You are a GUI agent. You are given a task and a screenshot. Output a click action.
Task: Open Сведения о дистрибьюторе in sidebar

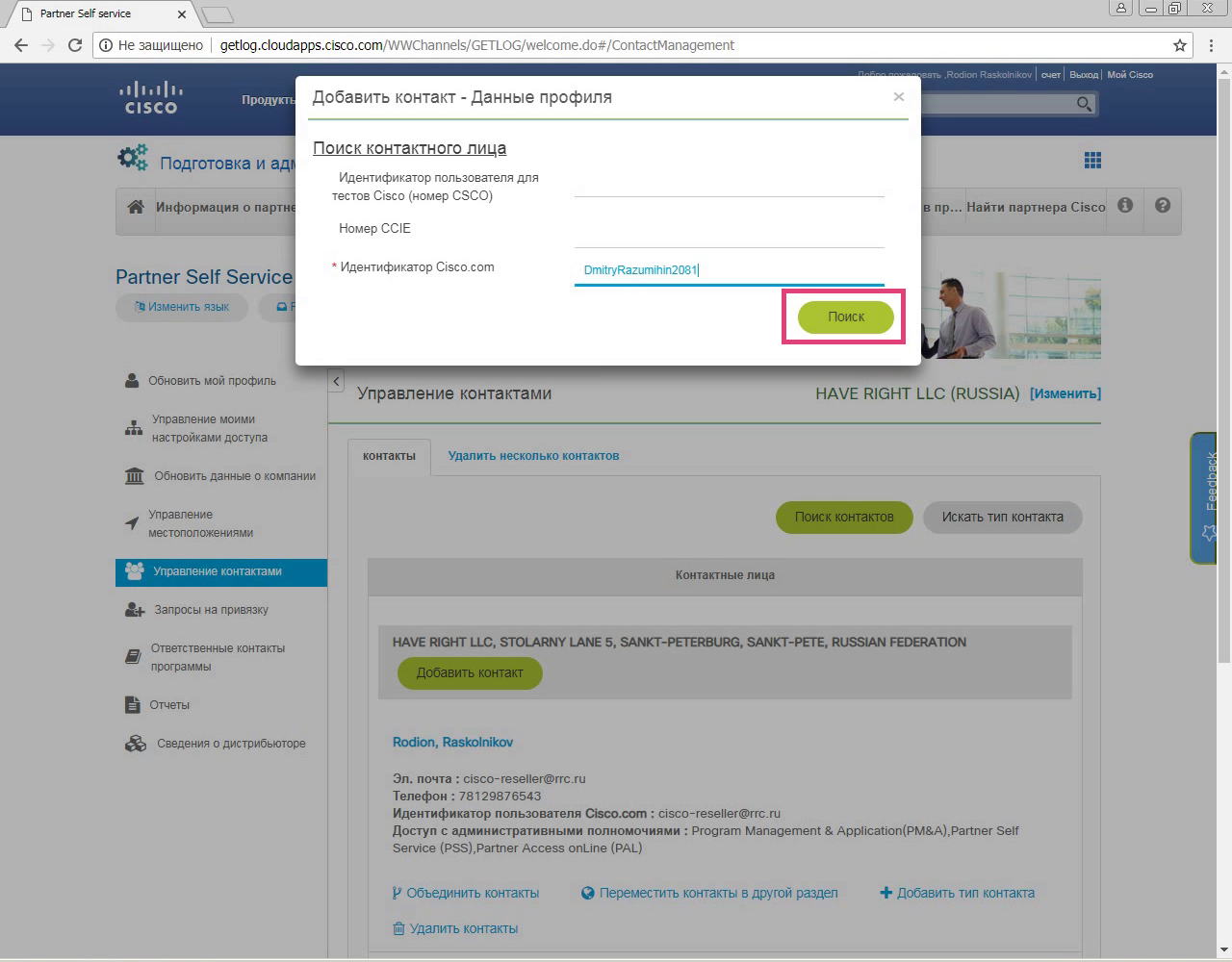[231, 744]
